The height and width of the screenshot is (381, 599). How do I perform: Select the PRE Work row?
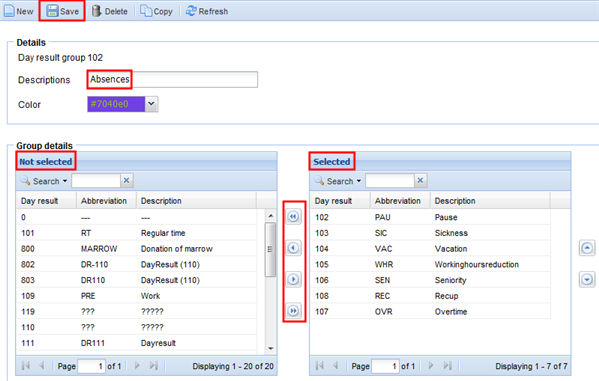[x=136, y=295]
